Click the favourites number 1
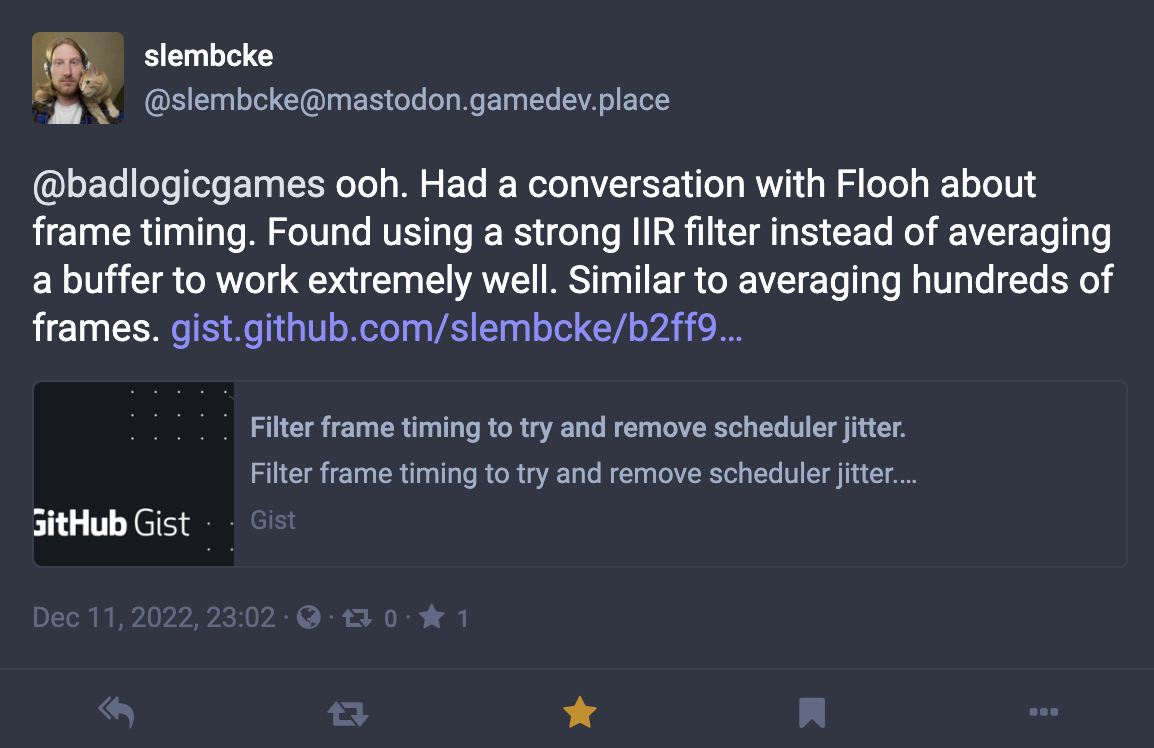This screenshot has height=748, width=1154. click(x=463, y=618)
